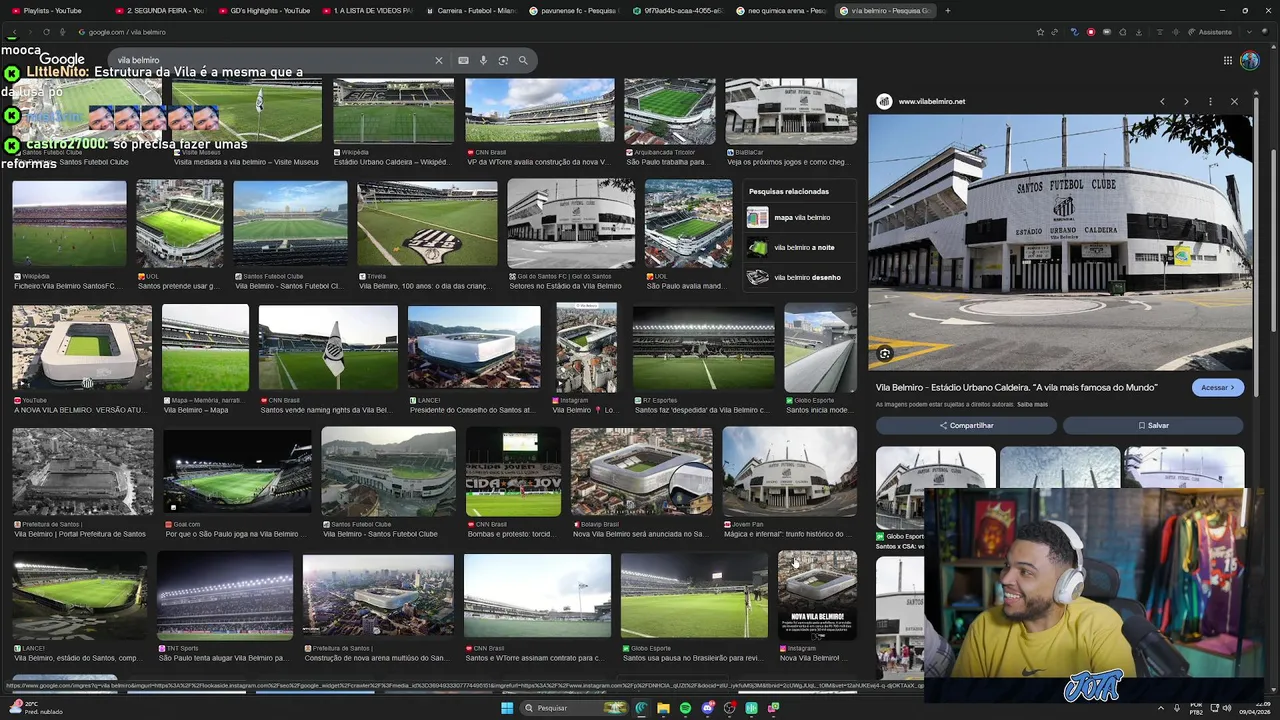Select related search 'vila belmiro desenho'
The height and width of the screenshot is (720, 1280).
[x=801, y=277]
